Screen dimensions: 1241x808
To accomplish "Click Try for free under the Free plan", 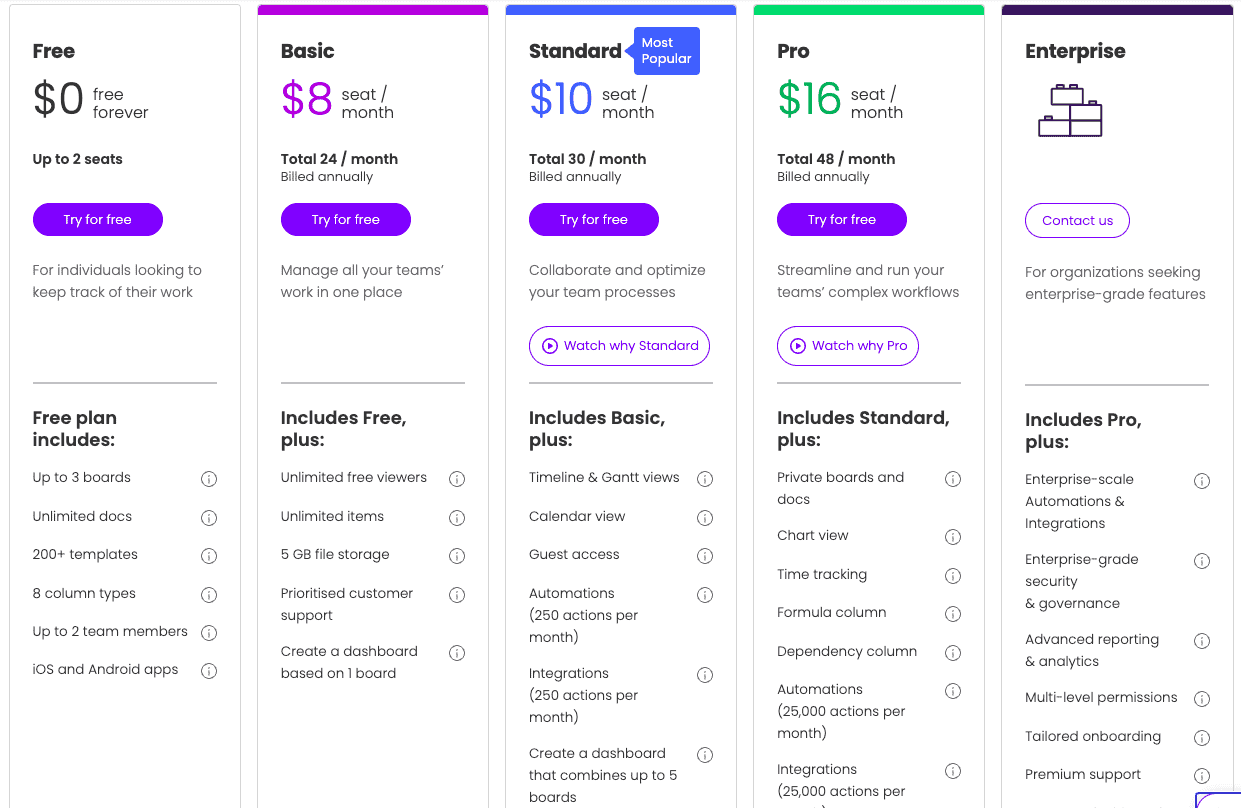I will point(97,219).
